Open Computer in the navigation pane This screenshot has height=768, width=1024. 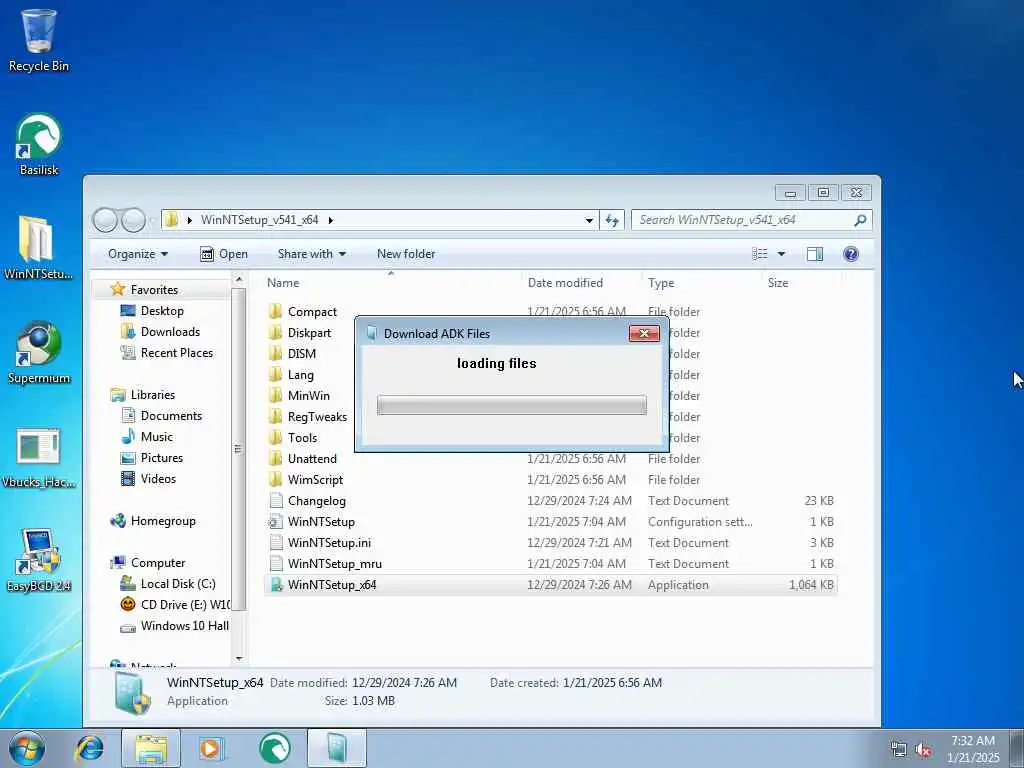pyautogui.click(x=157, y=562)
